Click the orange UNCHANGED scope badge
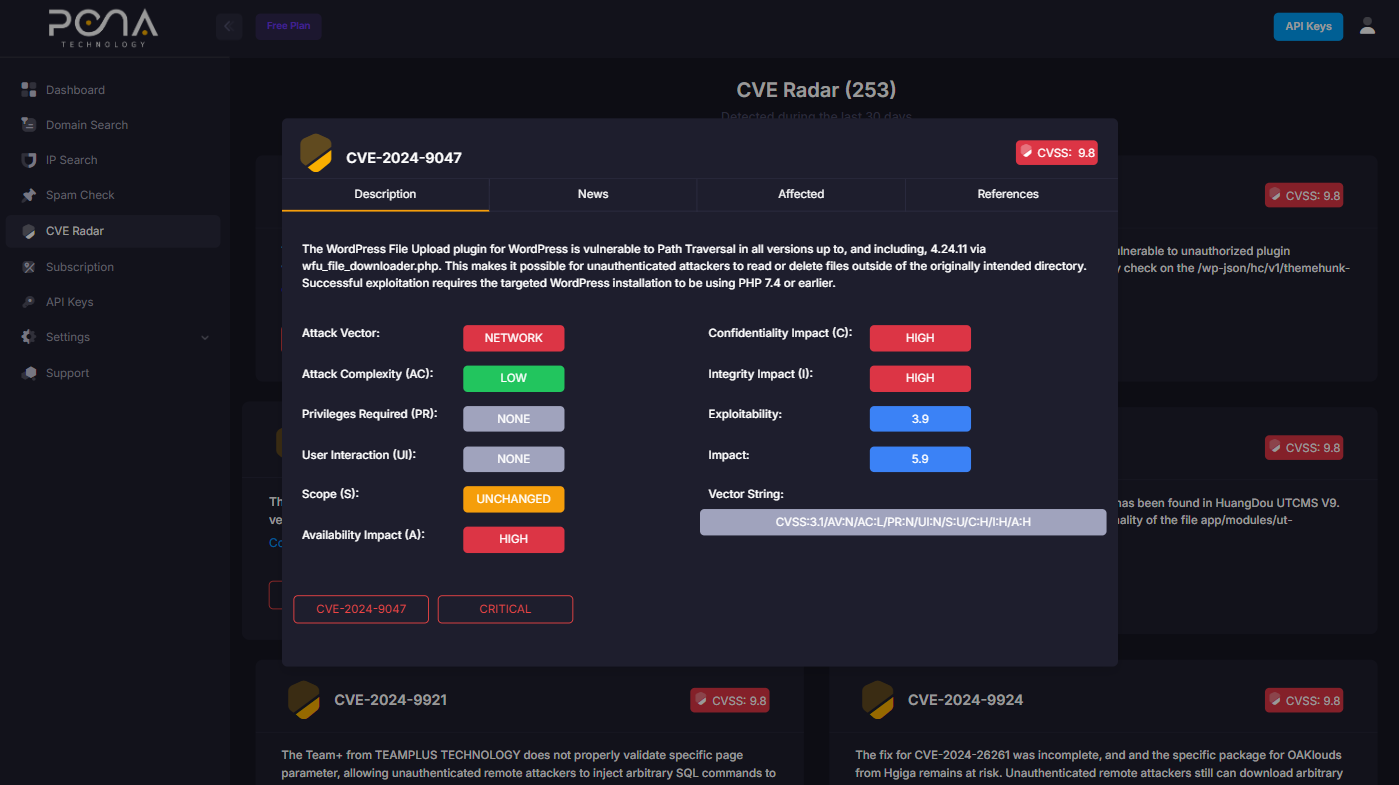 513,499
